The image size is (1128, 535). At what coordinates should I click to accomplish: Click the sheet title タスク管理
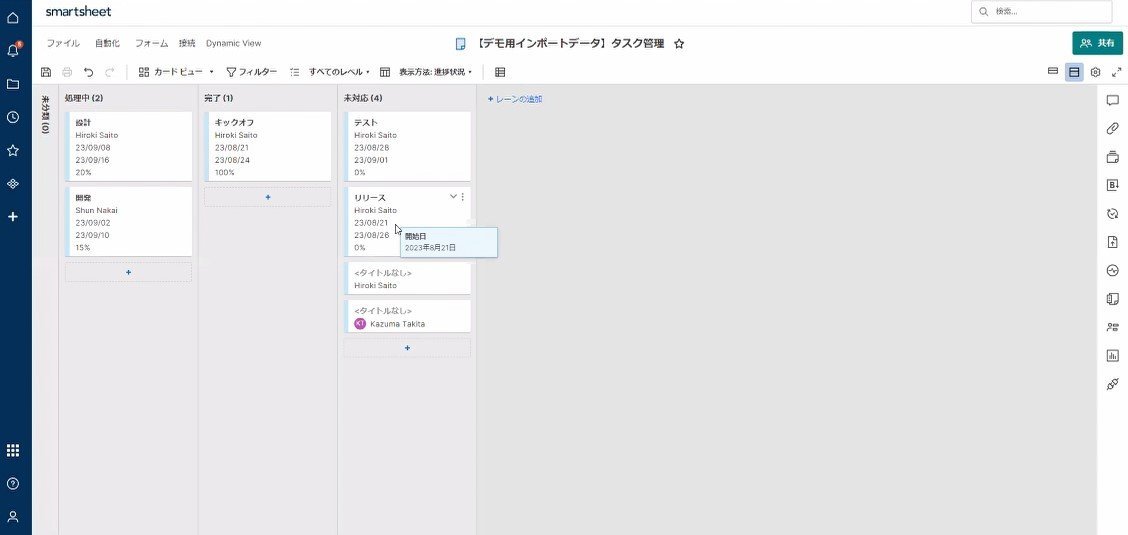[x=570, y=44]
